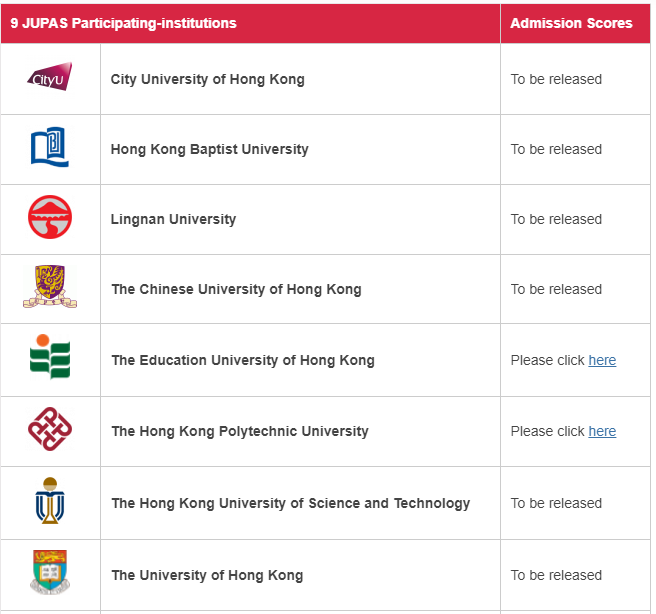Select 'The Hong Kong University of Science and Technology'
Image resolution: width=656 pixels, height=614 pixels.
click(291, 503)
